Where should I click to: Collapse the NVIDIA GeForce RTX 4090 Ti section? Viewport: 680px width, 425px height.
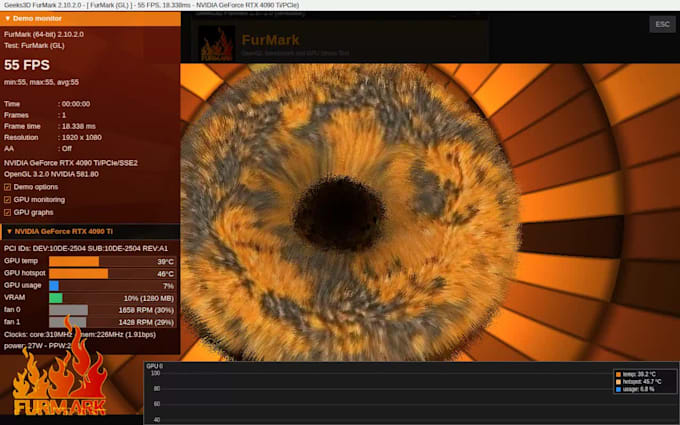9,232
